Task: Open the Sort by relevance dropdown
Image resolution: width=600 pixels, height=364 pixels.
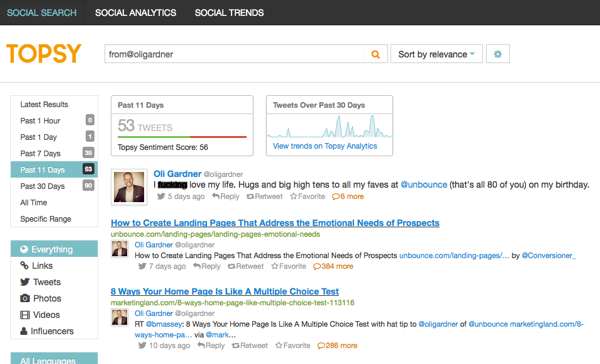Action: (436, 54)
